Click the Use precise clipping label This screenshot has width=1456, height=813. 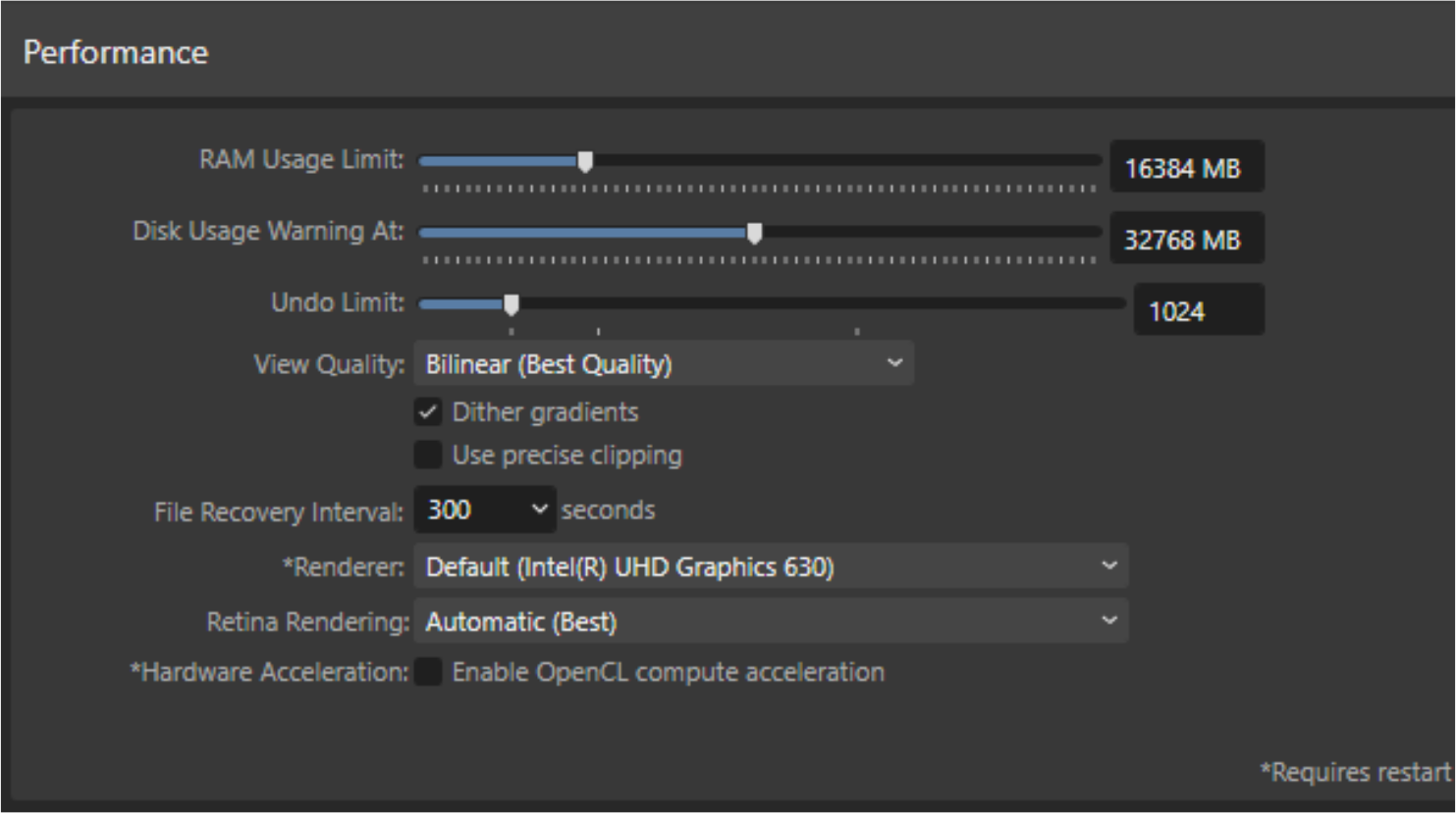(566, 456)
